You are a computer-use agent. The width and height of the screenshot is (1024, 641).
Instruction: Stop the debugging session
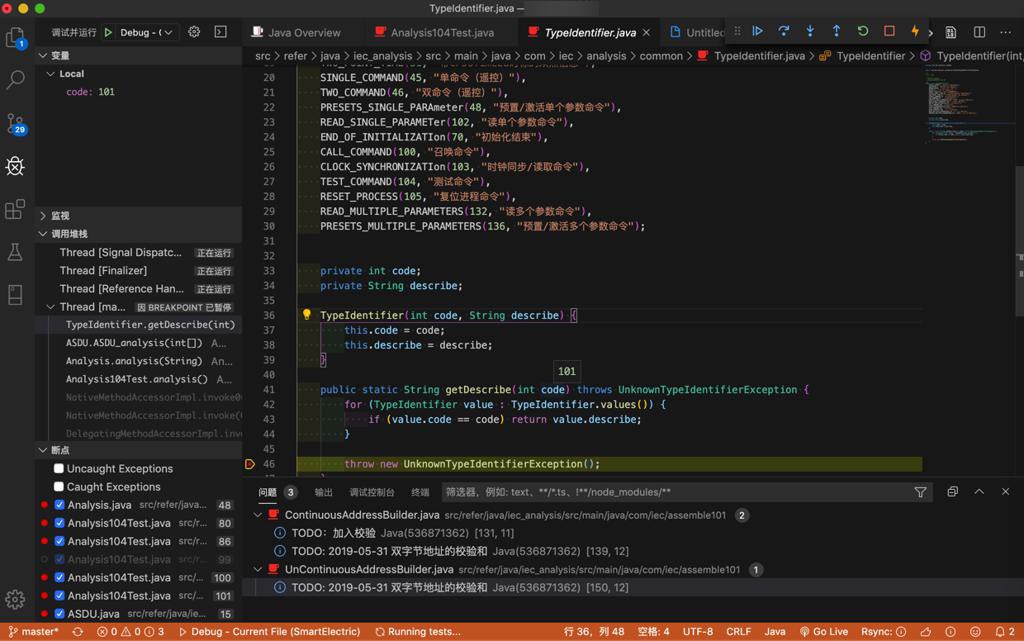click(x=889, y=32)
